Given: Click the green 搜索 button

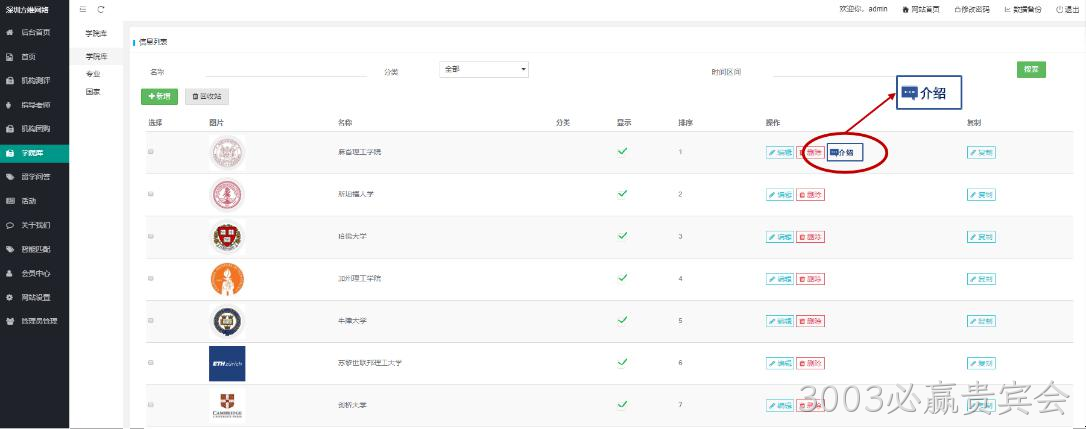Looking at the screenshot, I should click(1031, 69).
